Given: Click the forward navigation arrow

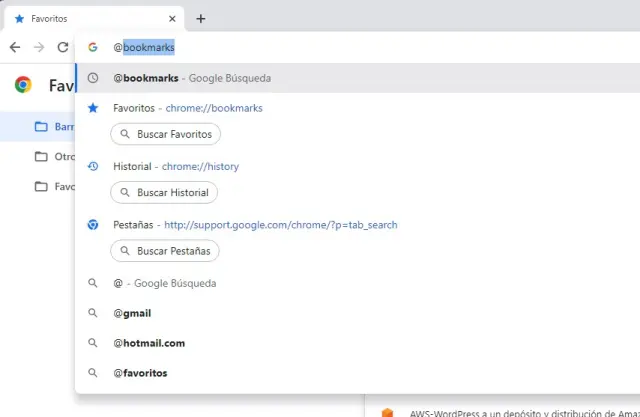Looking at the screenshot, I should 39,47.
